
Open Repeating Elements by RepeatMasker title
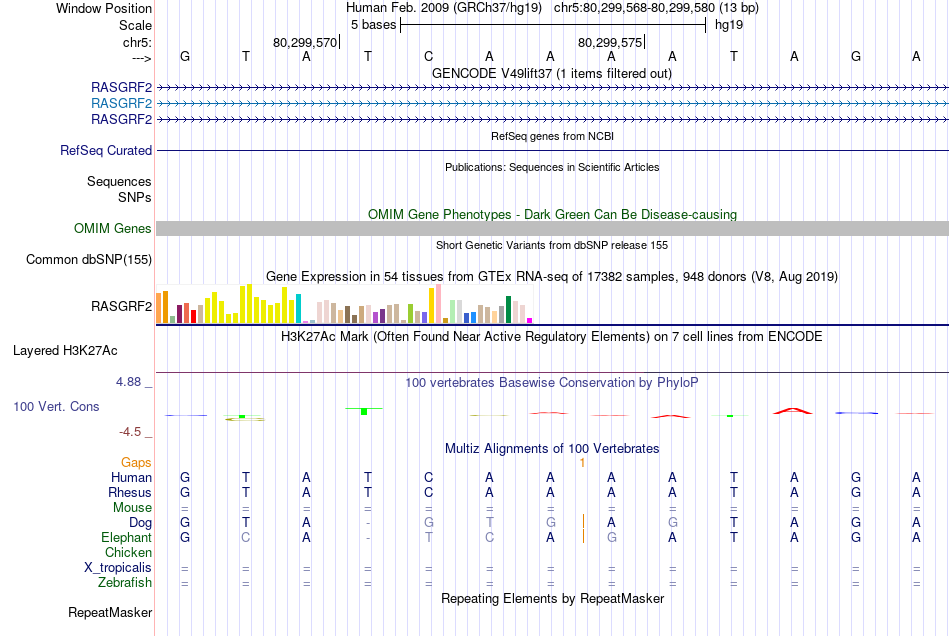tap(552, 599)
